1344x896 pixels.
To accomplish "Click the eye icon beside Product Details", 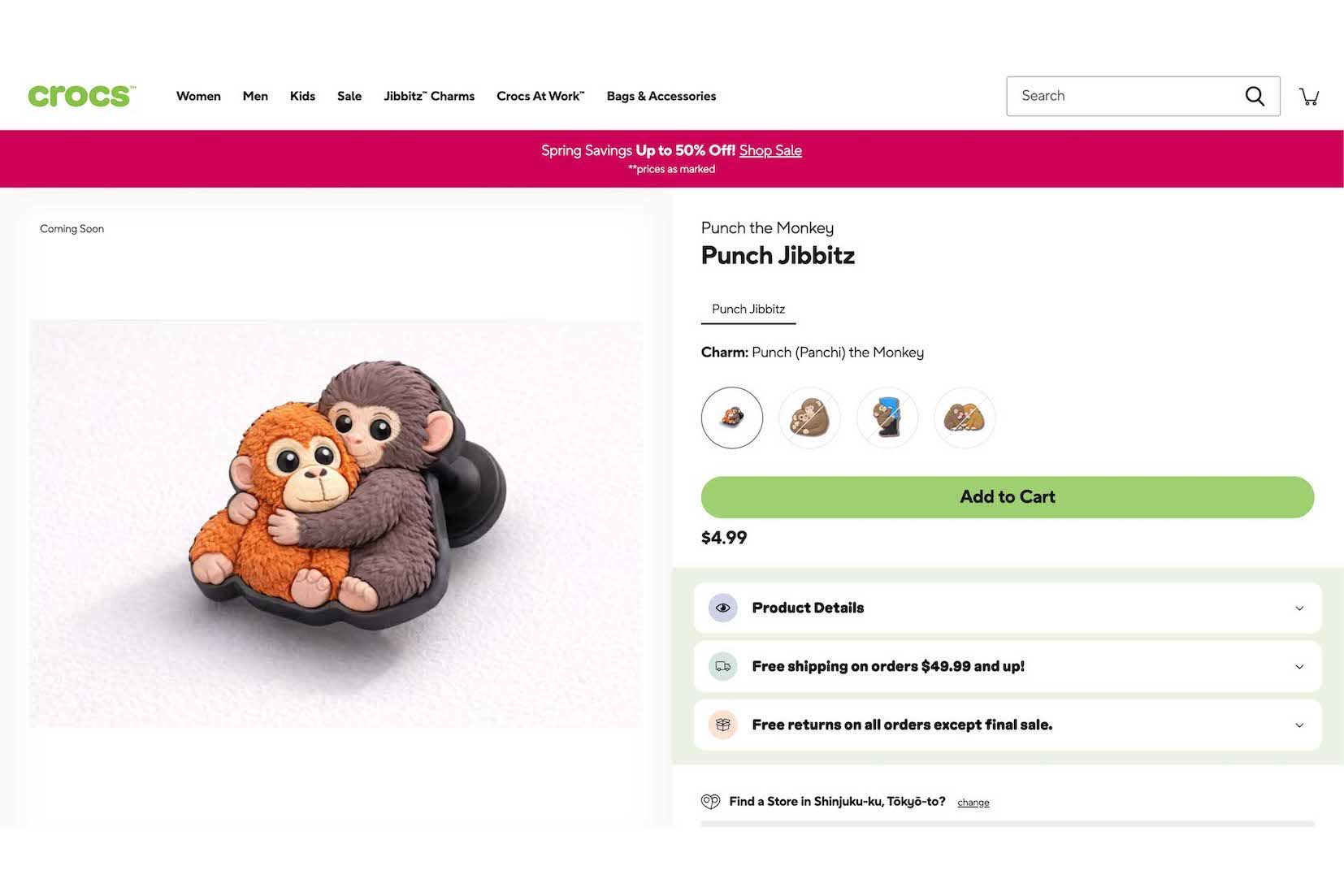I will click(722, 608).
